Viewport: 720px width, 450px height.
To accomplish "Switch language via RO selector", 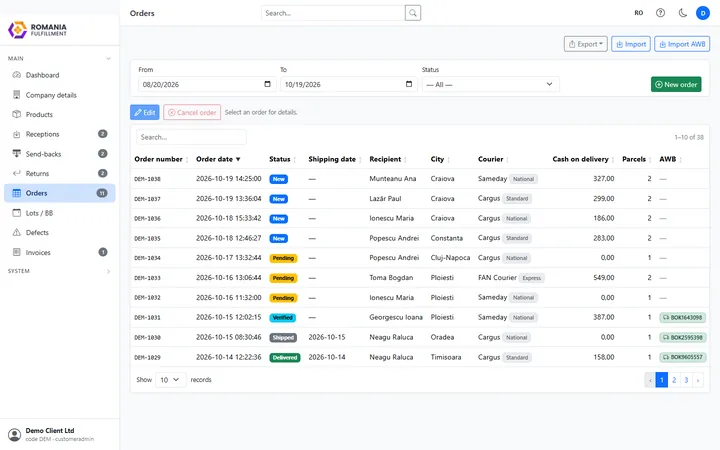I will click(x=639, y=13).
